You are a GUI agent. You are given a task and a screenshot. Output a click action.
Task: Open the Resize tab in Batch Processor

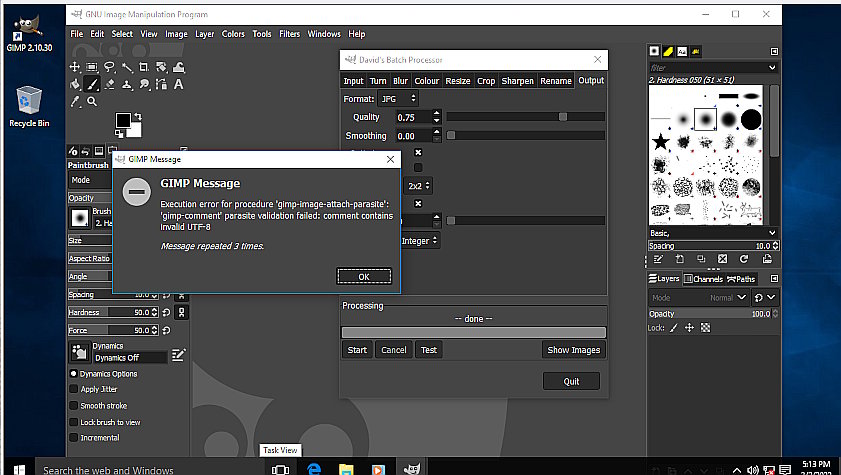pyautogui.click(x=458, y=81)
